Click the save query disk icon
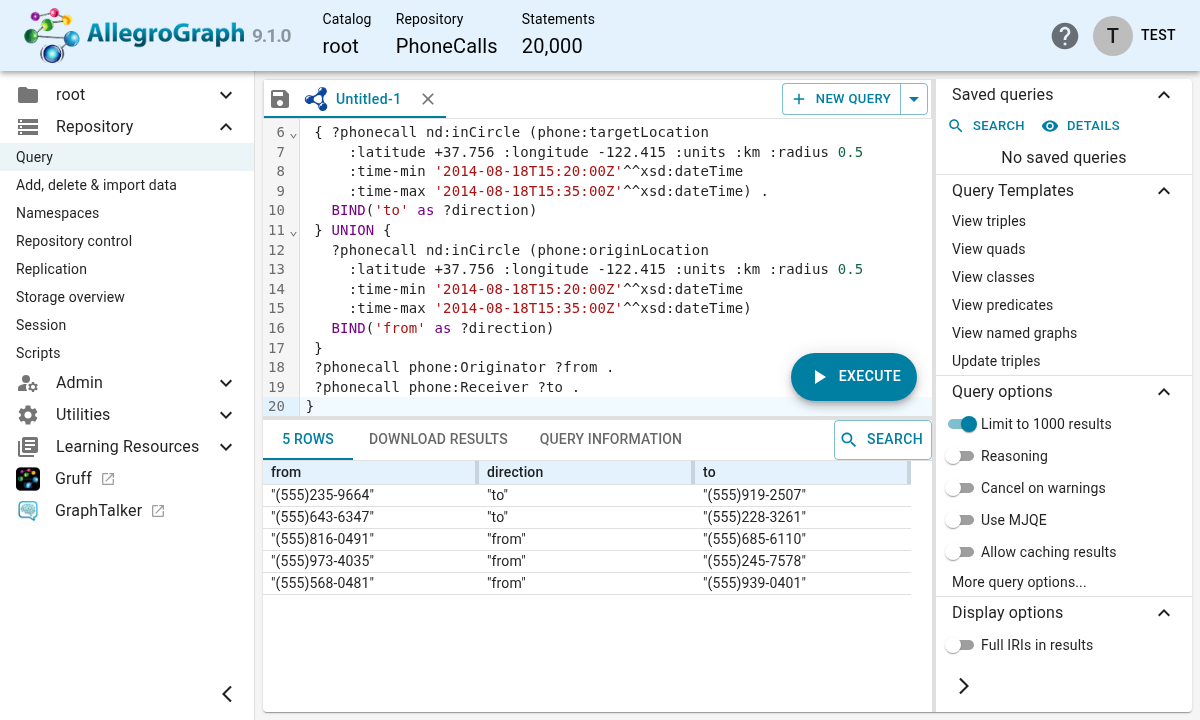 tap(280, 99)
